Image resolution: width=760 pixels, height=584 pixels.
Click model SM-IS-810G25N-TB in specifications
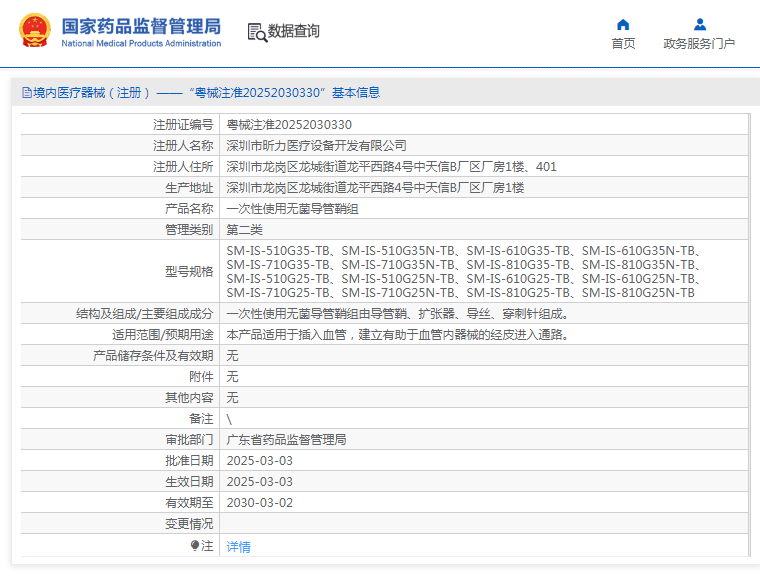point(638,293)
